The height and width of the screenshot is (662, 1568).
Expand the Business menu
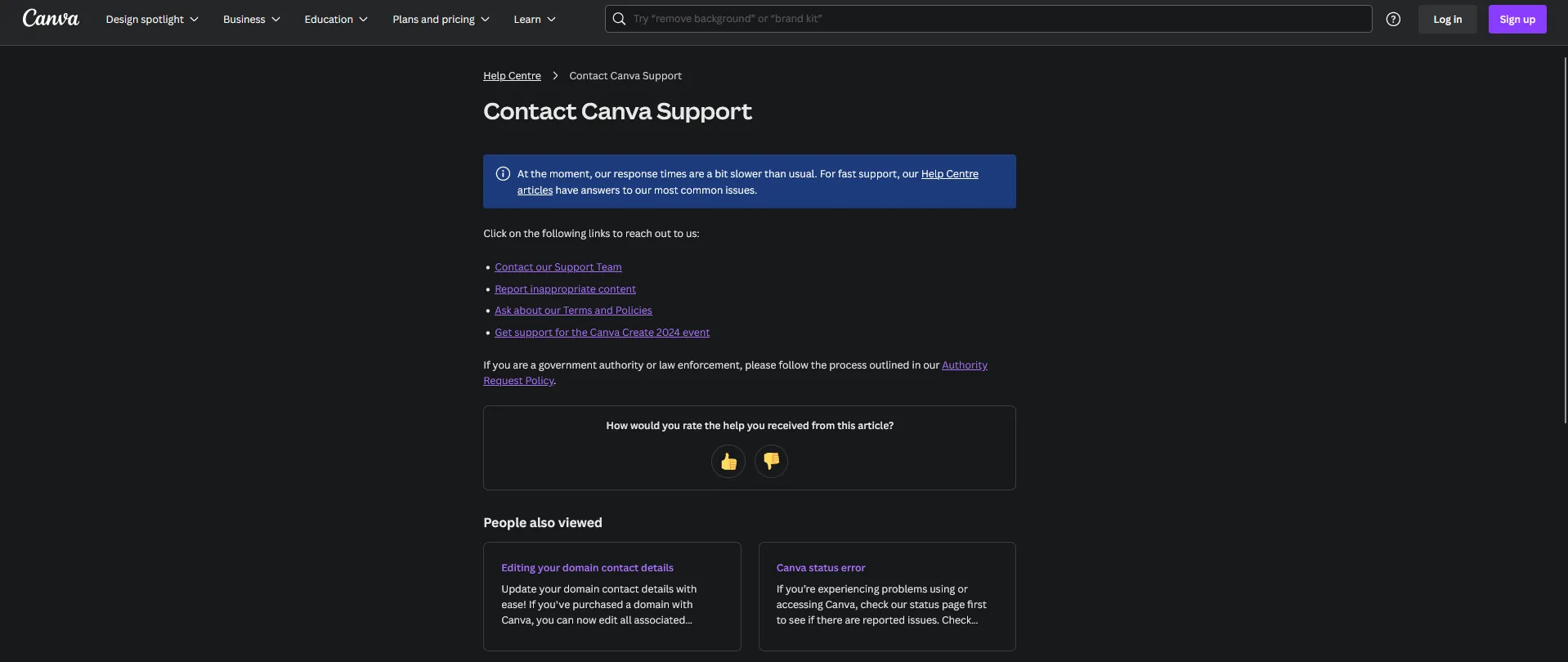(252, 19)
